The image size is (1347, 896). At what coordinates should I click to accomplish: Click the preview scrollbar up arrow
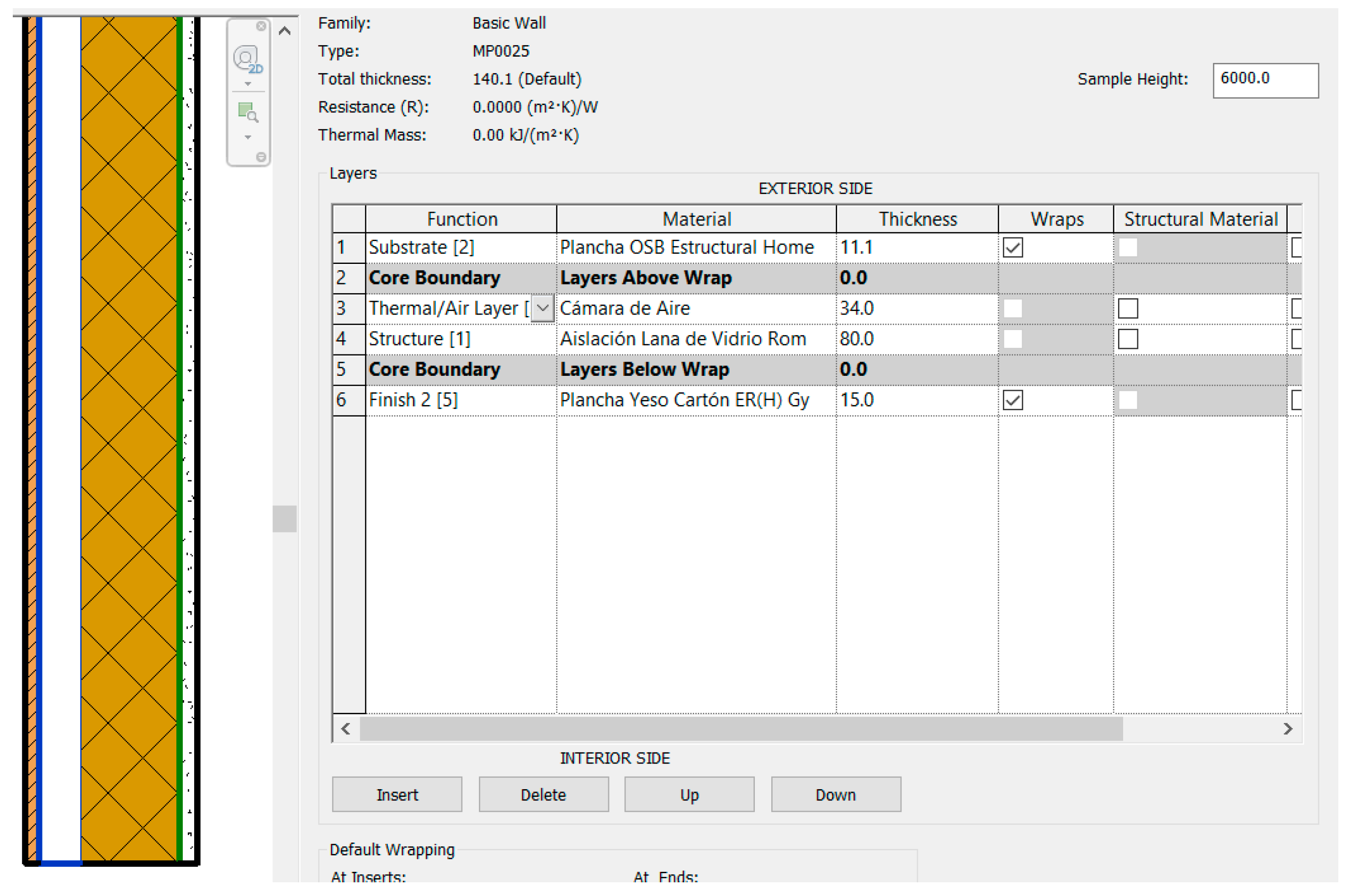coord(285,31)
